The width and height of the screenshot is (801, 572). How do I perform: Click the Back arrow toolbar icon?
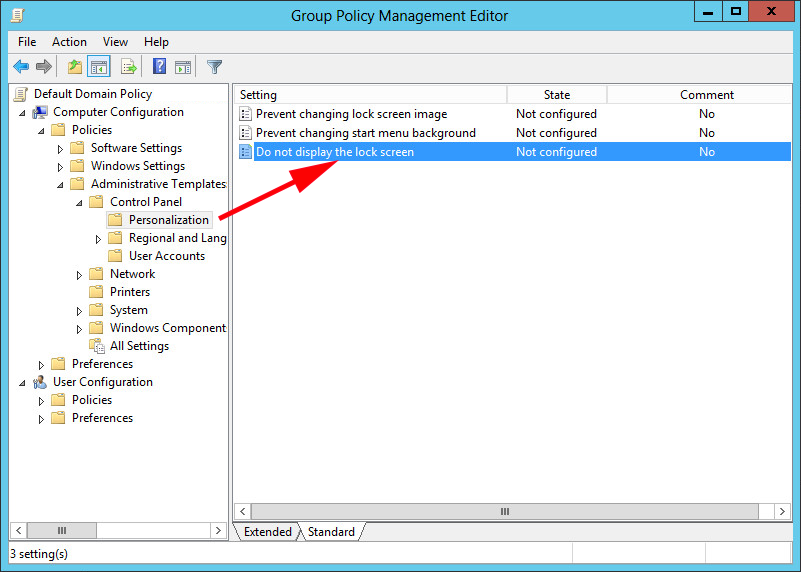[x=21, y=66]
